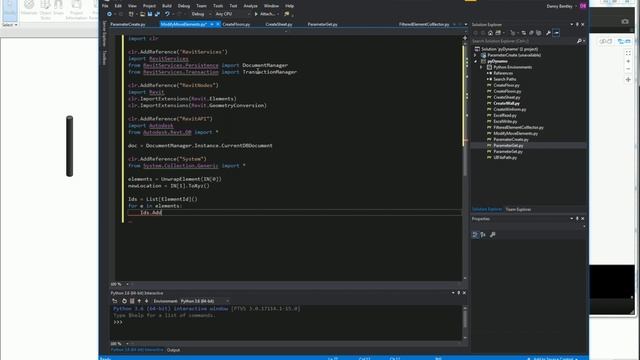This screenshot has width=640, height=360.
Task: Switch to the Output tab
Action: coord(173,350)
